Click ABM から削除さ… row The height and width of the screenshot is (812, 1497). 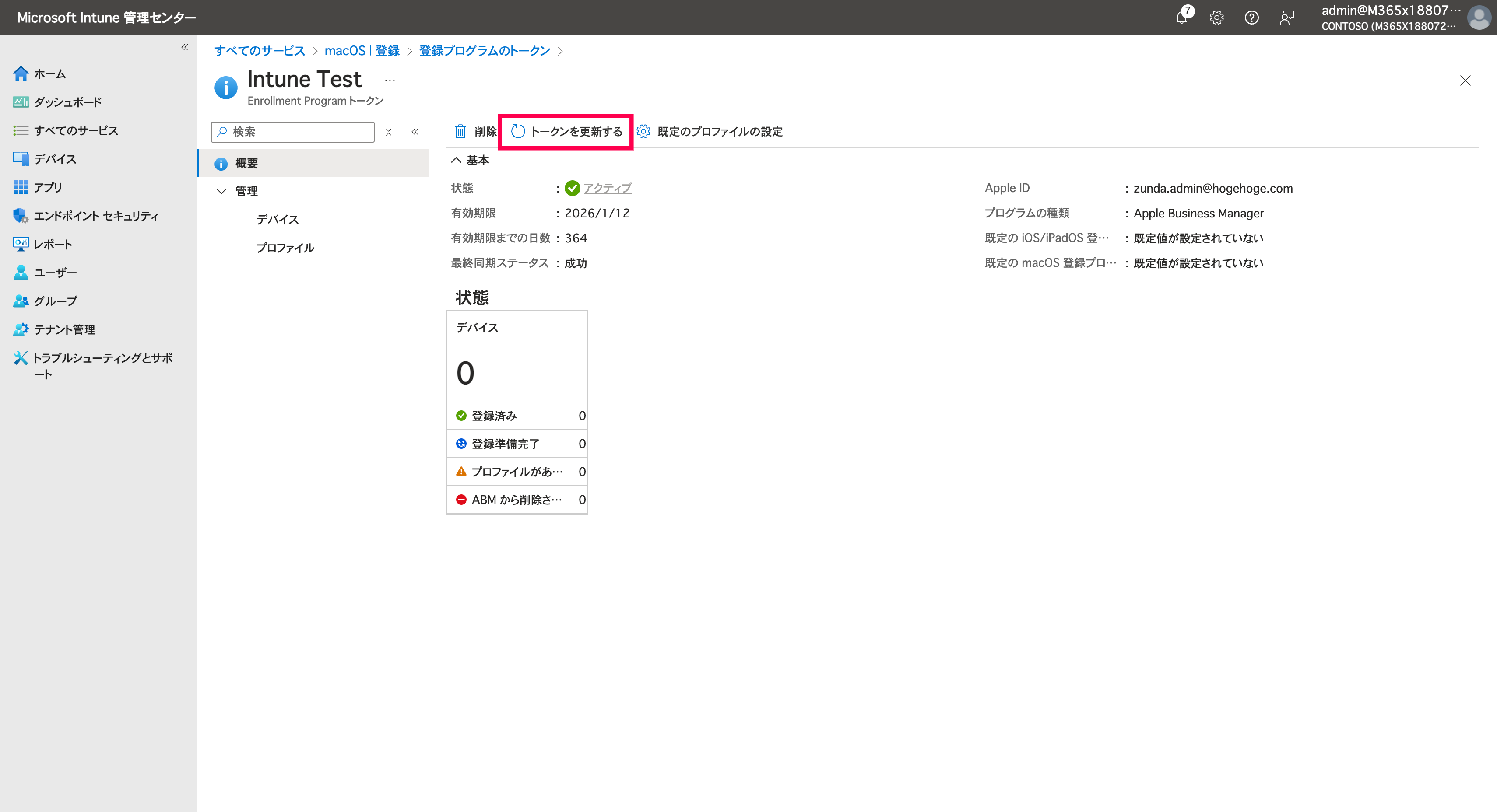[x=517, y=500]
